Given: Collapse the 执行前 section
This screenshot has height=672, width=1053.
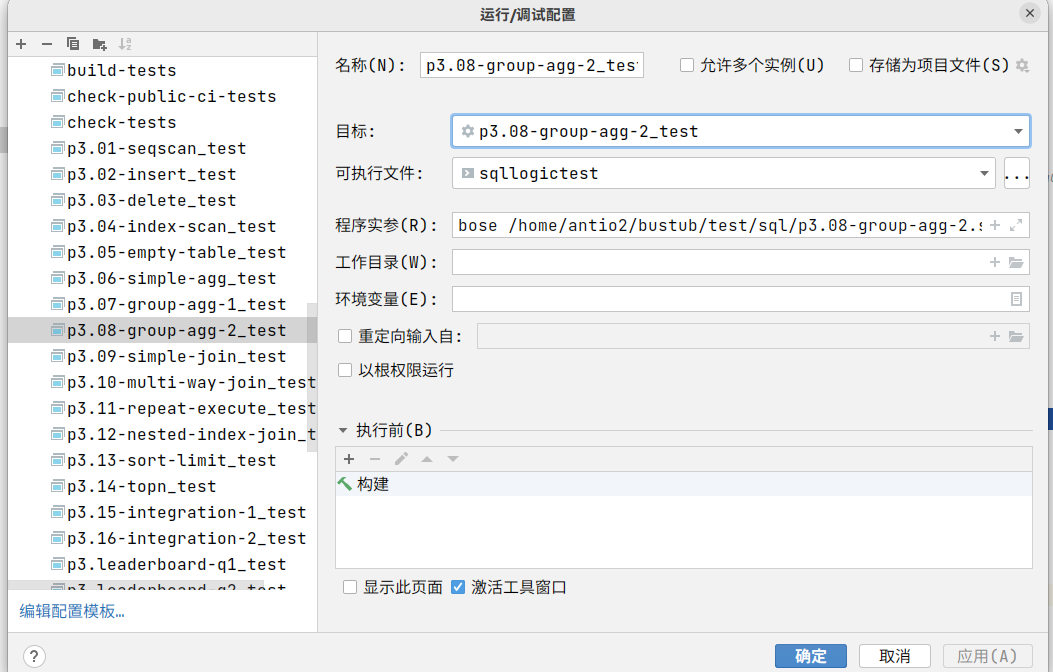Looking at the screenshot, I should point(343,431).
